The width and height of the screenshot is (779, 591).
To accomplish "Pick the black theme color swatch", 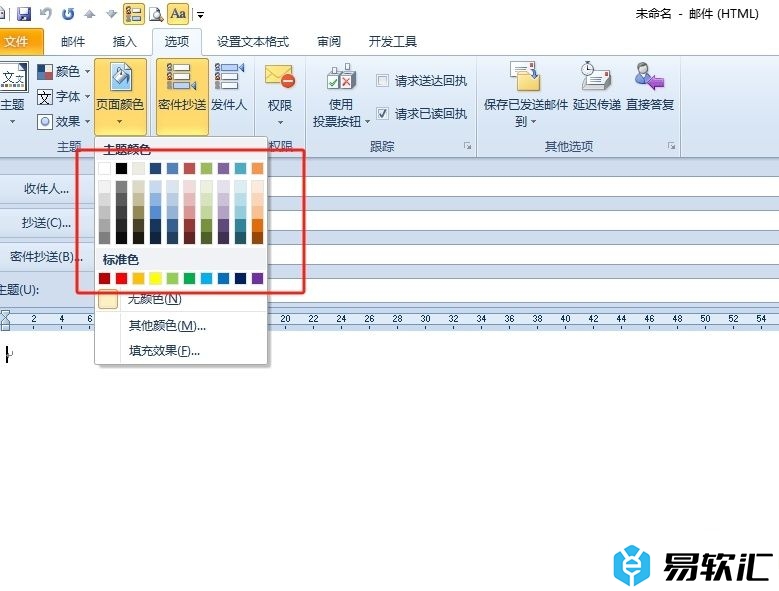I will click(121, 168).
